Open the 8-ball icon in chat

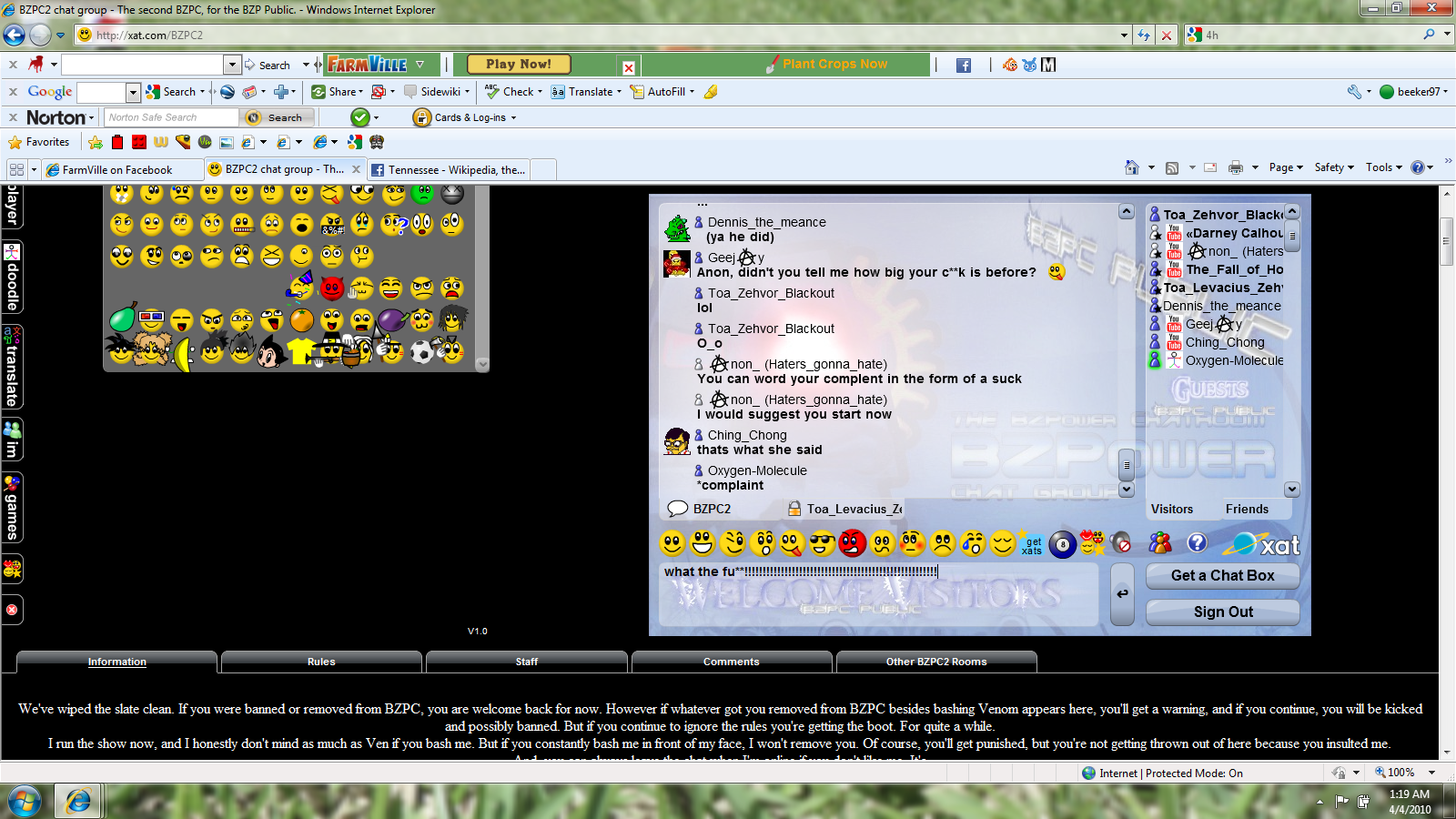(1063, 544)
